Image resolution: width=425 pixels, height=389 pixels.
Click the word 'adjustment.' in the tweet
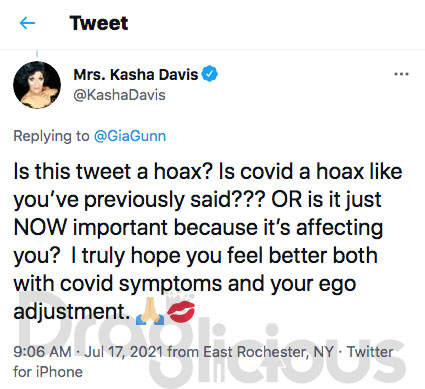72,312
